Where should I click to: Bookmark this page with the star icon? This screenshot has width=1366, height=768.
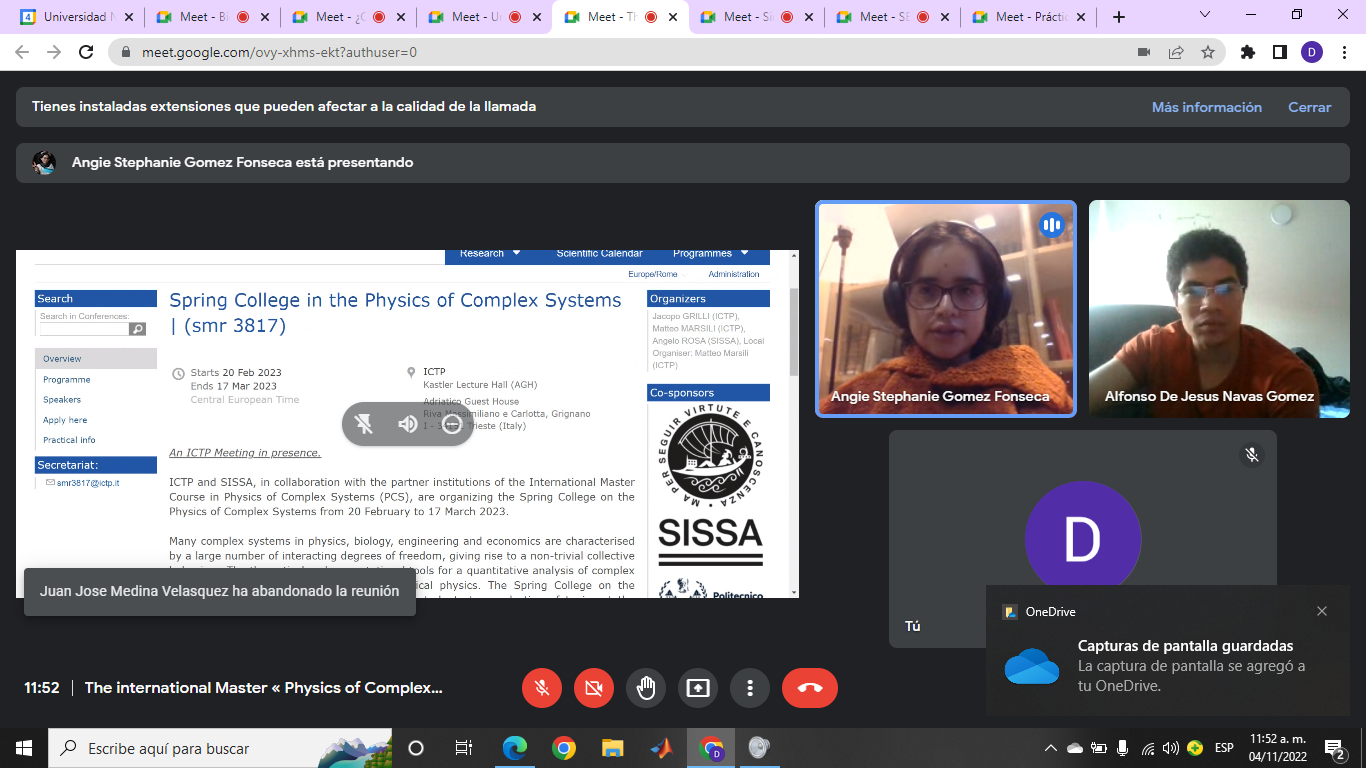tap(1208, 52)
